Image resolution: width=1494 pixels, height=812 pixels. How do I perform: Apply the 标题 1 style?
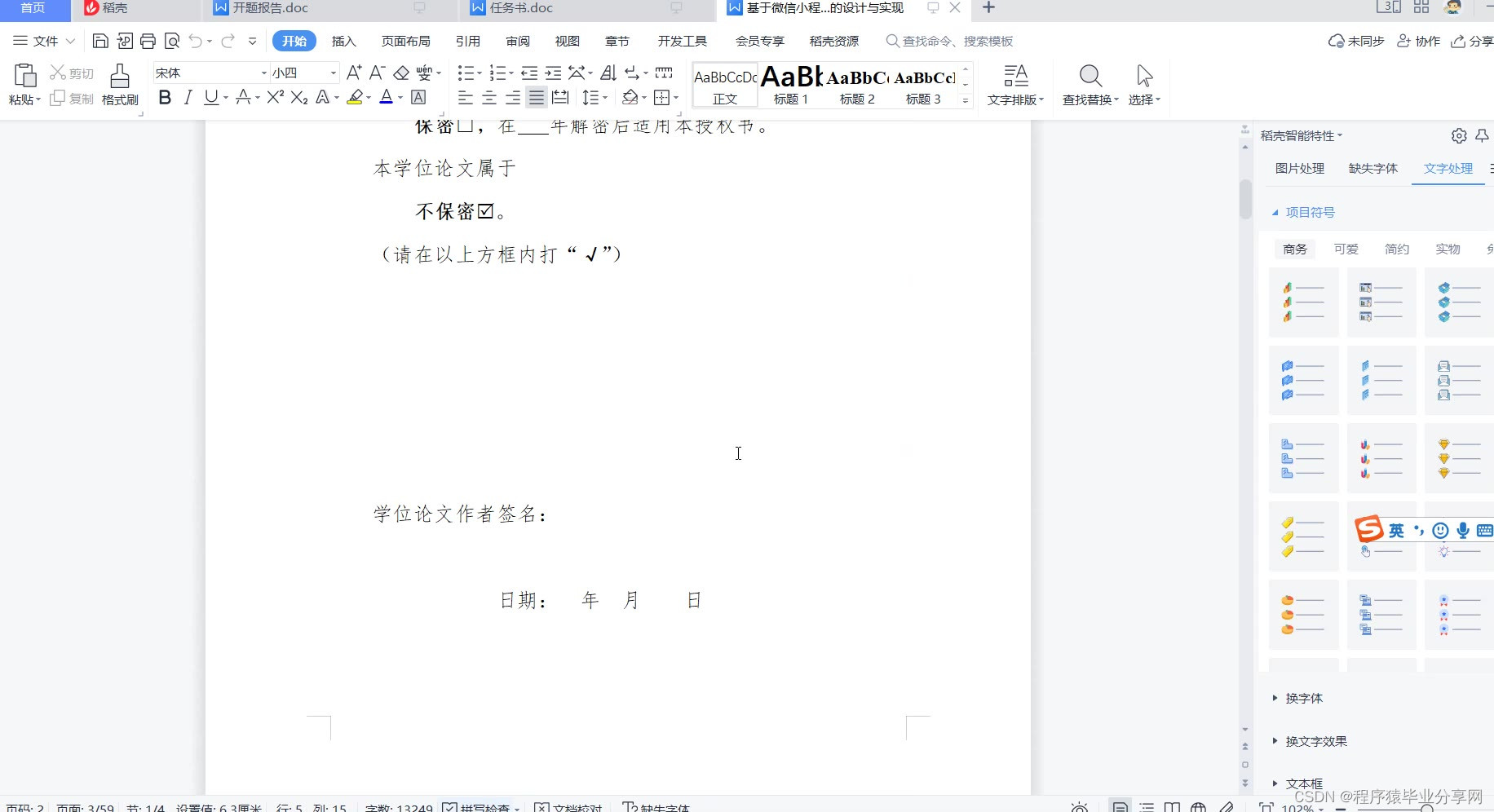791,85
